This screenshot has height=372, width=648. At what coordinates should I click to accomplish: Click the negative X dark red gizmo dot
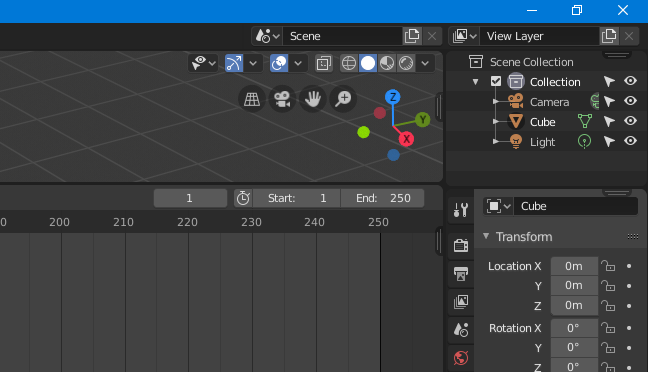pyautogui.click(x=380, y=113)
